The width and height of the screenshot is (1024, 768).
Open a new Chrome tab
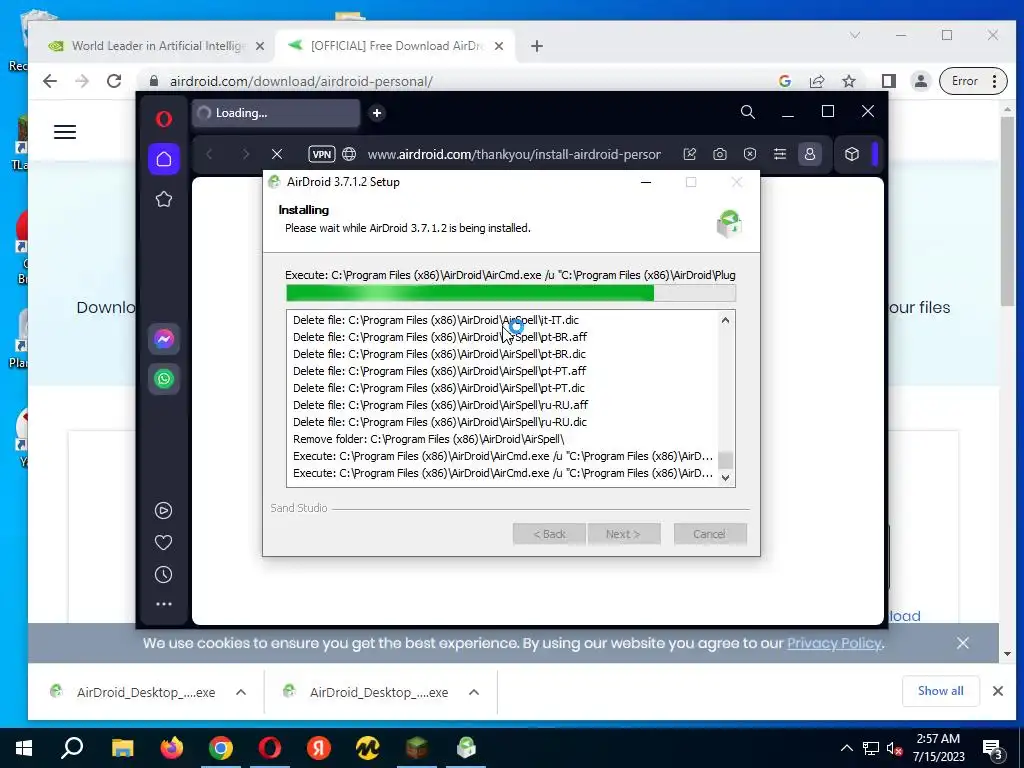537,46
